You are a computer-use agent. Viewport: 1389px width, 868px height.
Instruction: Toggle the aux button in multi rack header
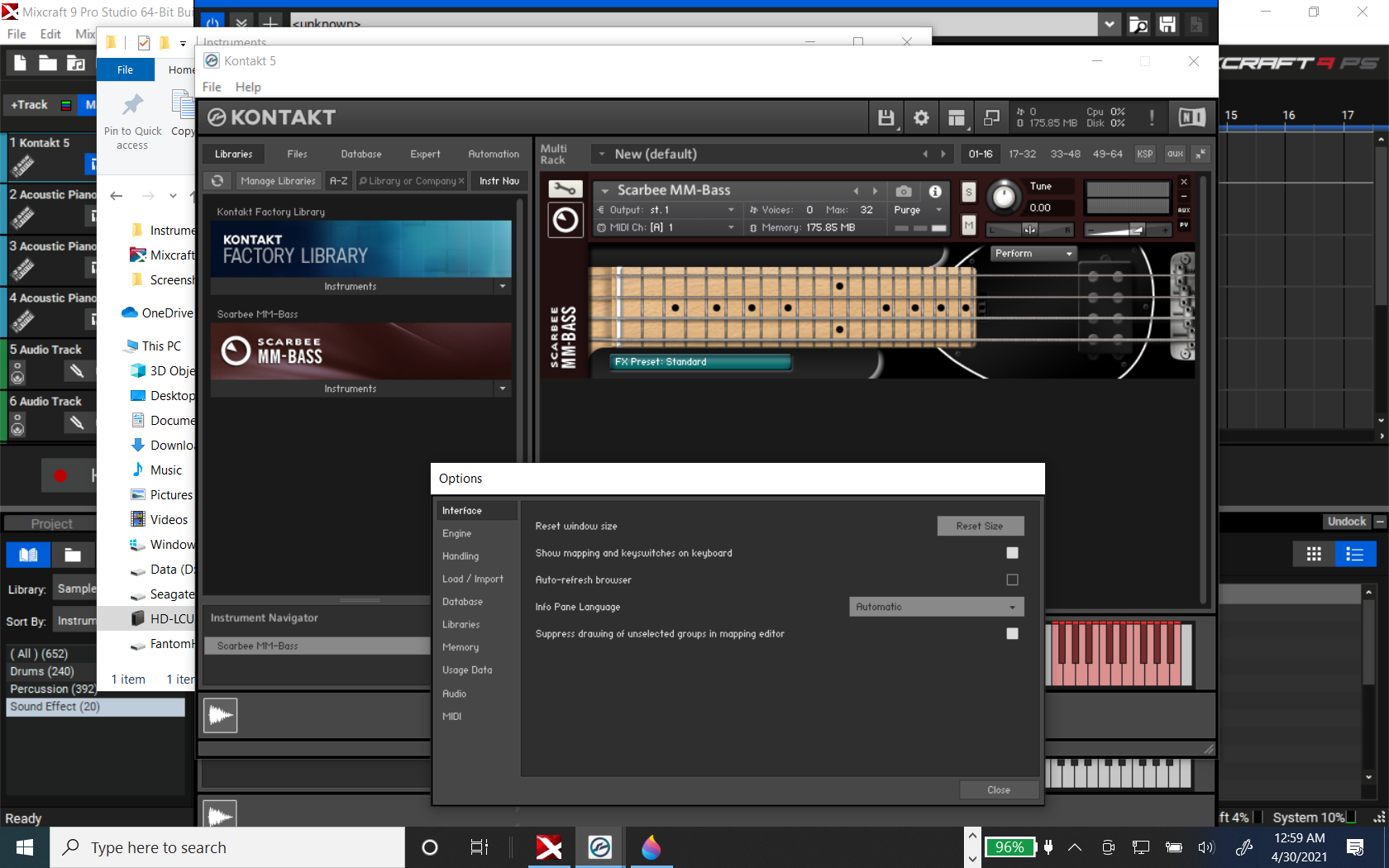1175,154
